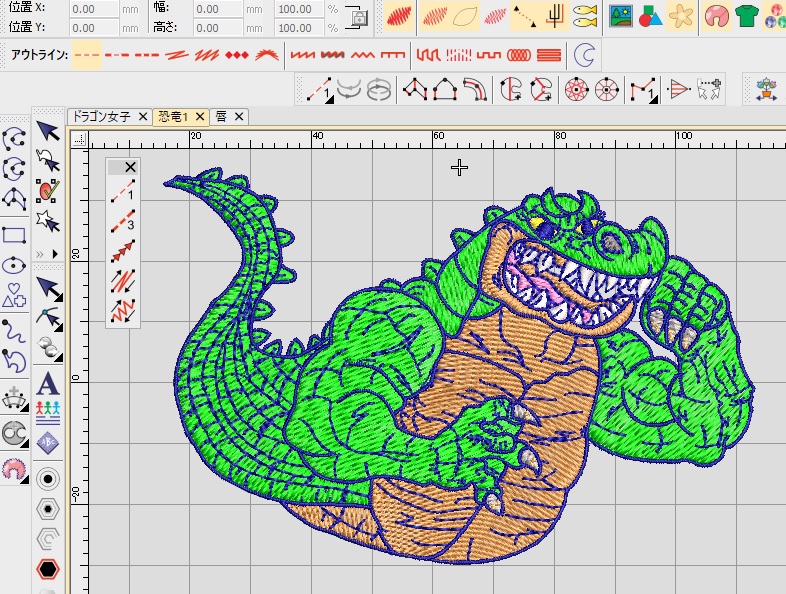The height and width of the screenshot is (594, 786).
Task: Close the 恐竜1 tab
Action: [200, 117]
